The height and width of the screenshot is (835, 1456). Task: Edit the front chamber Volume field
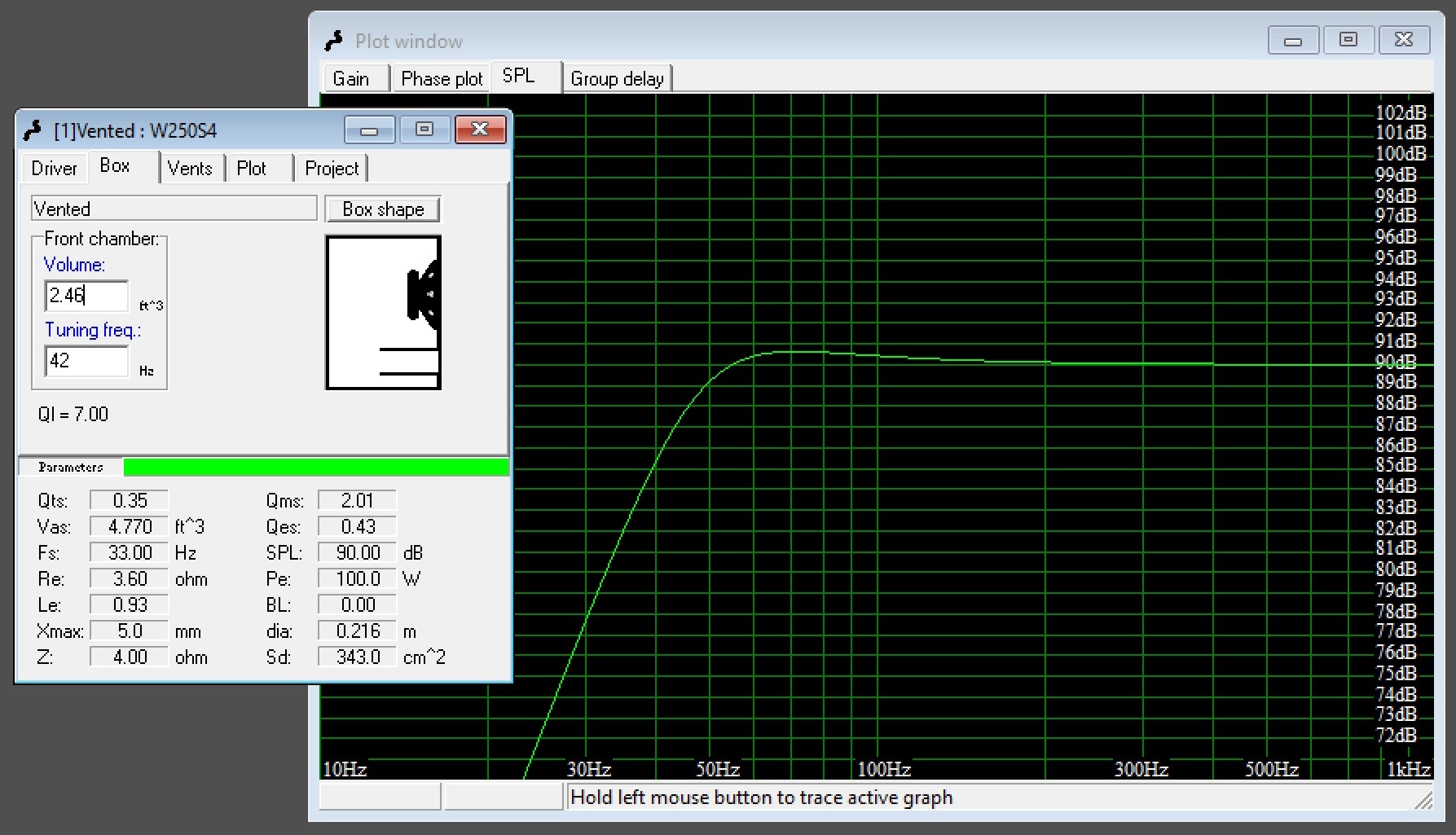coord(86,296)
